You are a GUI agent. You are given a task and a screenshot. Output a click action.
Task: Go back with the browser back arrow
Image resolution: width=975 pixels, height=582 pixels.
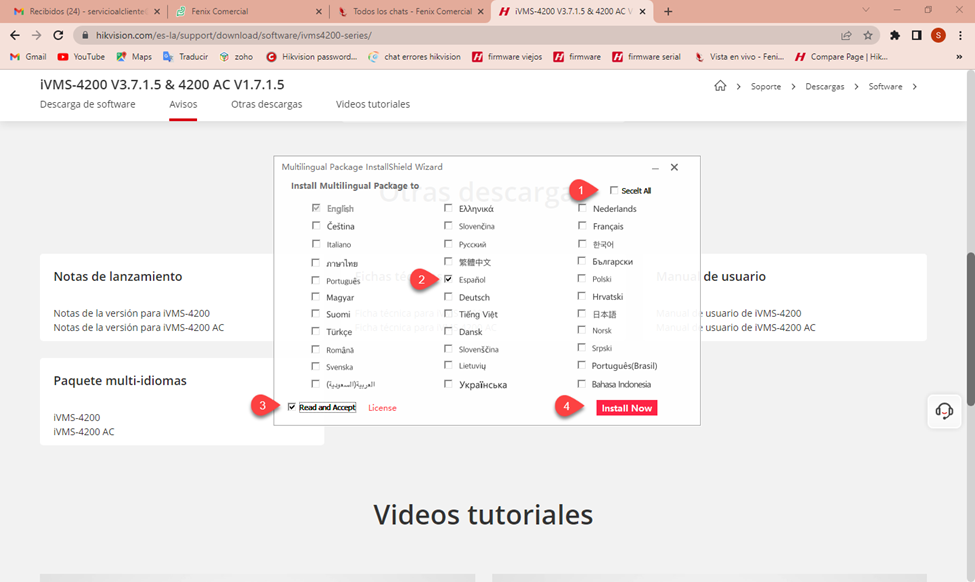point(15,35)
